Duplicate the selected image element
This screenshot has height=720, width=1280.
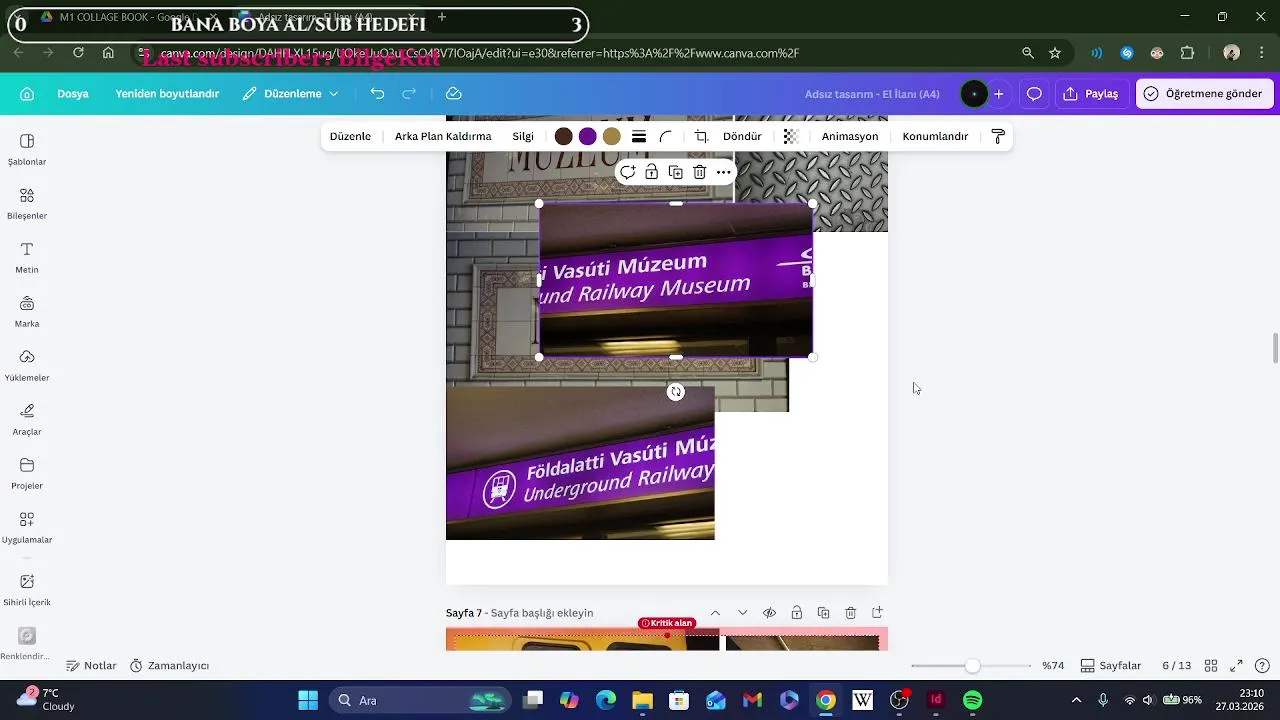click(x=675, y=172)
